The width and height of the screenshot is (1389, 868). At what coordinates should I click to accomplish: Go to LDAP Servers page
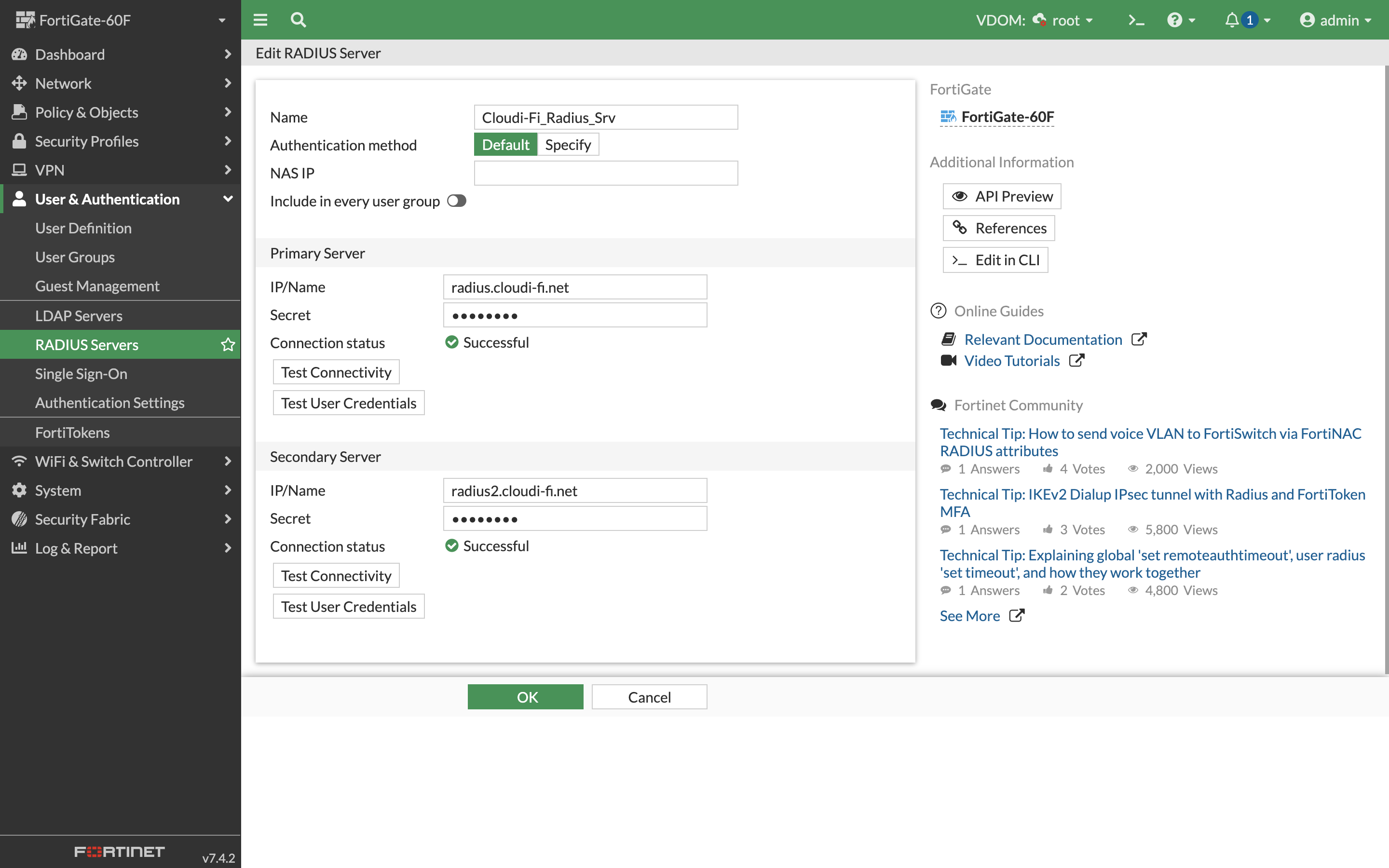click(79, 315)
